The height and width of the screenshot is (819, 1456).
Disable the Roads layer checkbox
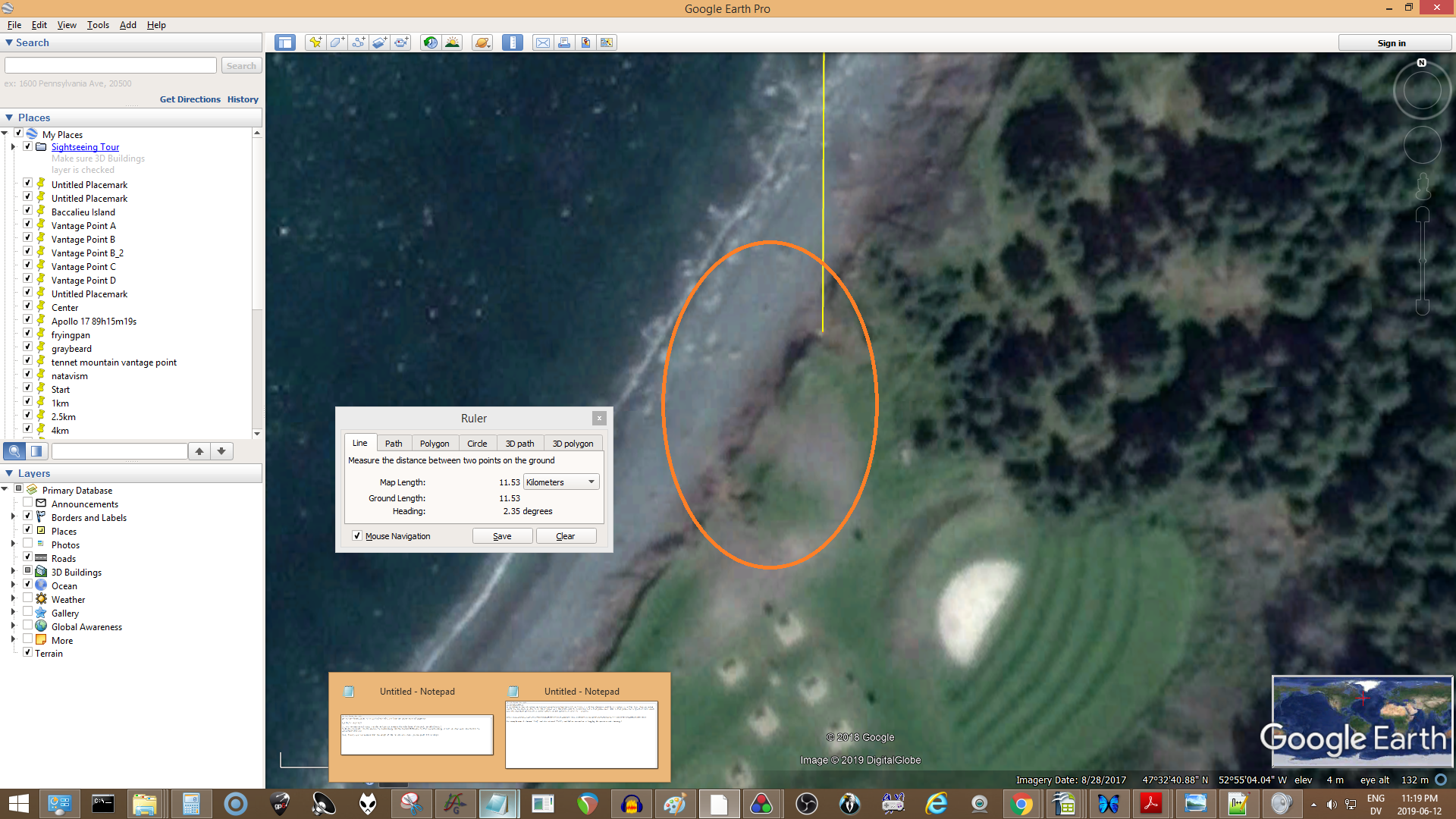[27, 557]
